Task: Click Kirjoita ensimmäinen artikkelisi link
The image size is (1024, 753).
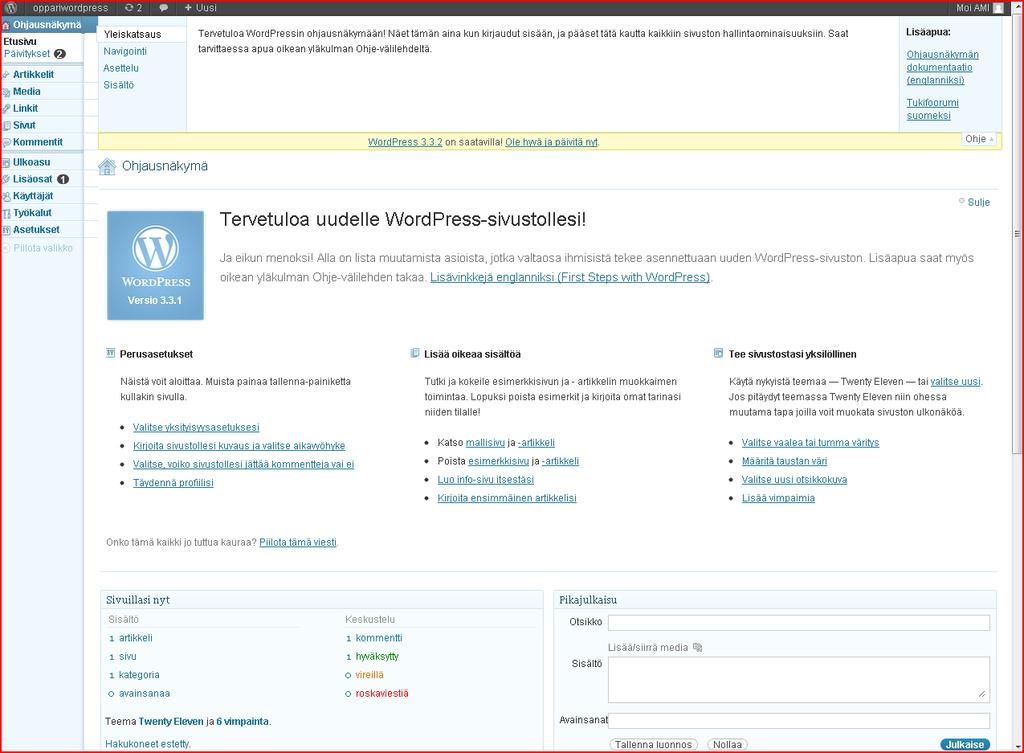Action: coord(507,498)
